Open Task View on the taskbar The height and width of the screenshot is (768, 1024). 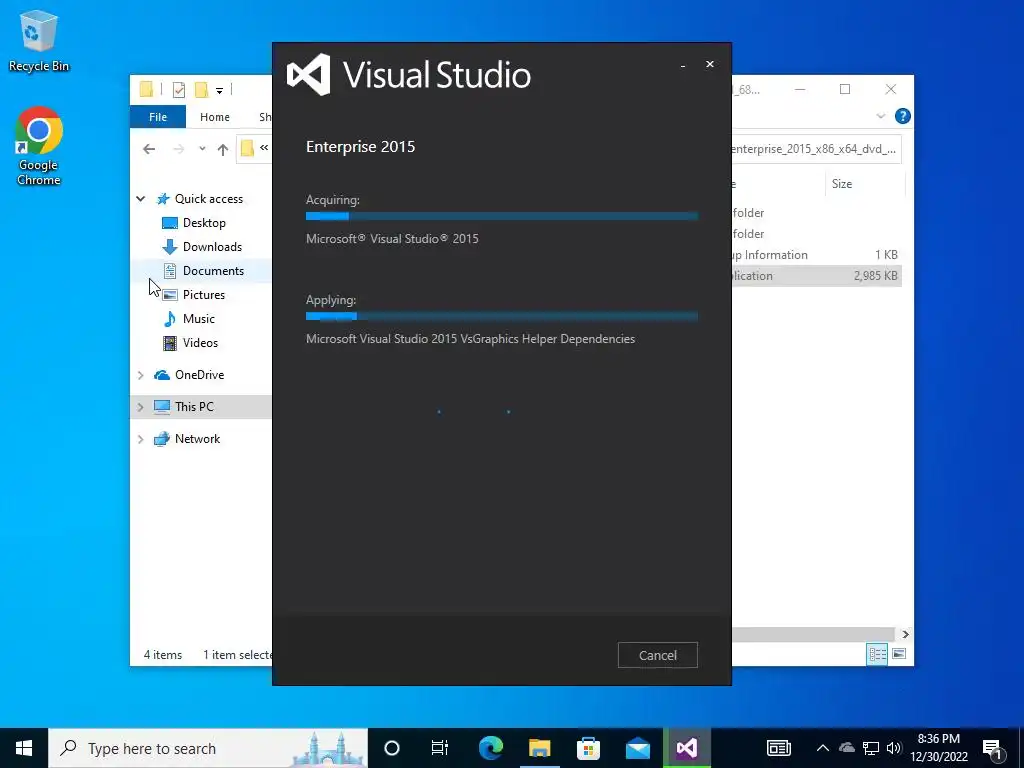pos(440,748)
